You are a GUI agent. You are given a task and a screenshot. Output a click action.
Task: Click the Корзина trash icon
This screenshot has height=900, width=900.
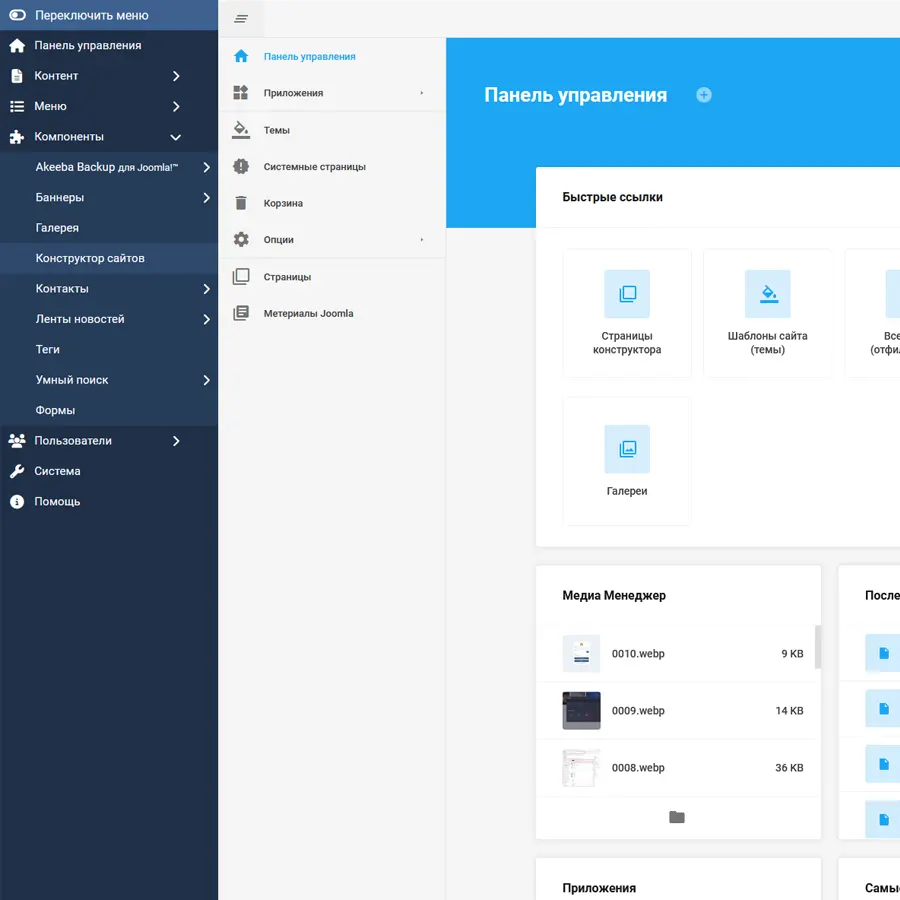tap(241, 203)
